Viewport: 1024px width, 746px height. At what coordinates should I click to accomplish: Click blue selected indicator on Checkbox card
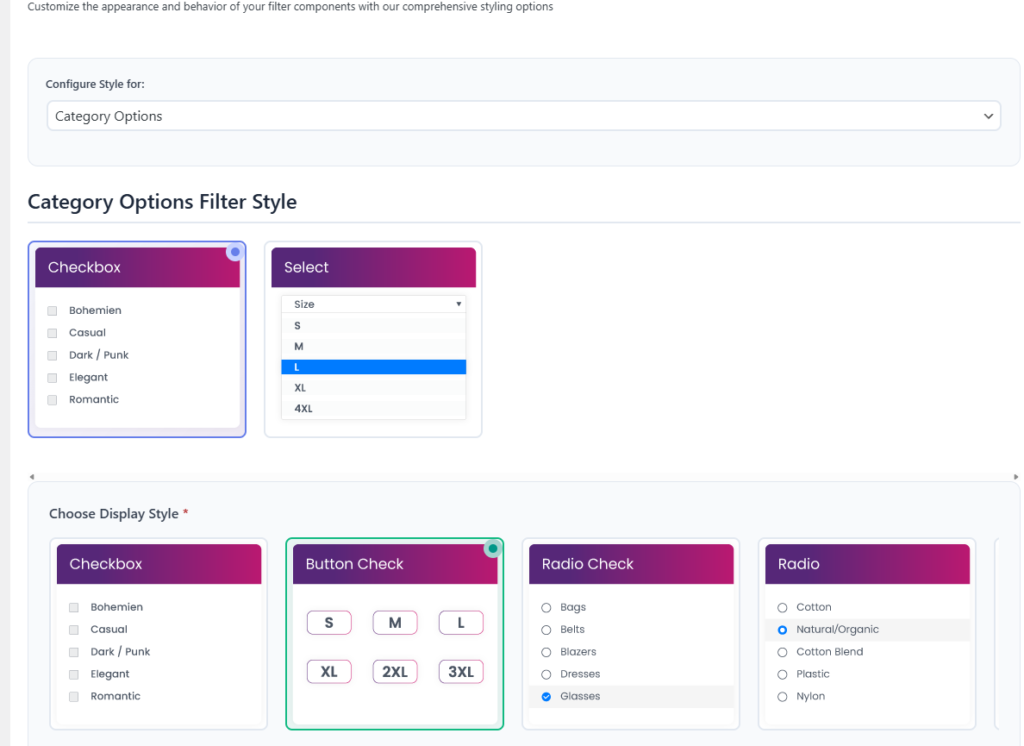pos(235,252)
